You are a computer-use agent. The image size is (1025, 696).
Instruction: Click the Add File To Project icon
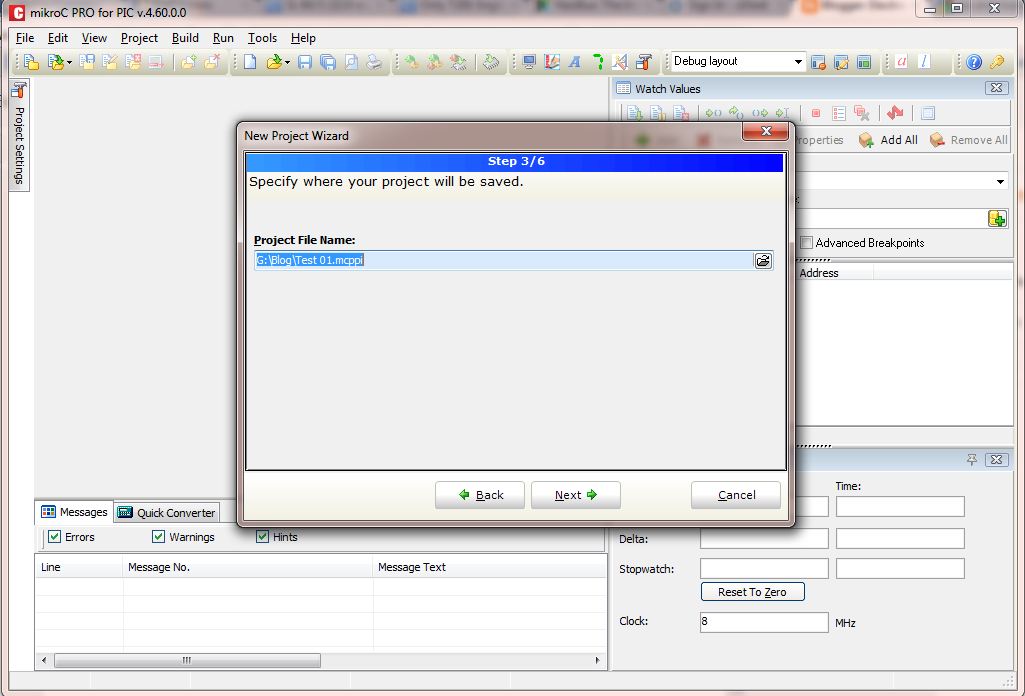click(x=189, y=62)
